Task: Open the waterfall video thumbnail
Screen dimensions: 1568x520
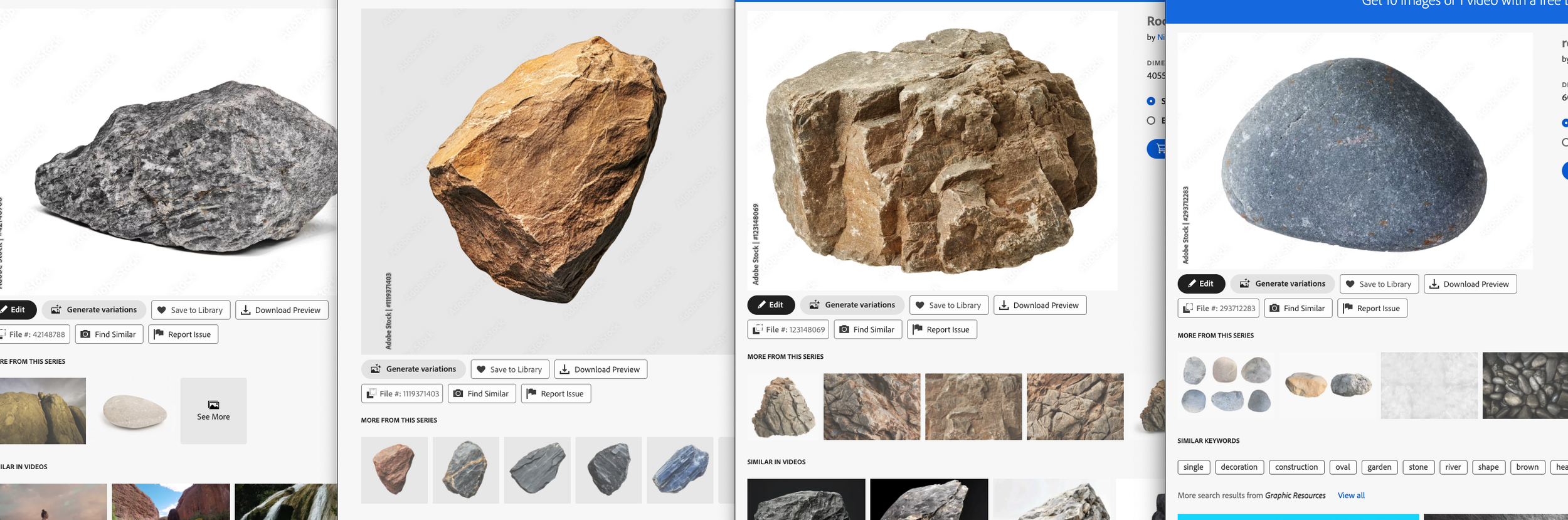Action: (286, 502)
